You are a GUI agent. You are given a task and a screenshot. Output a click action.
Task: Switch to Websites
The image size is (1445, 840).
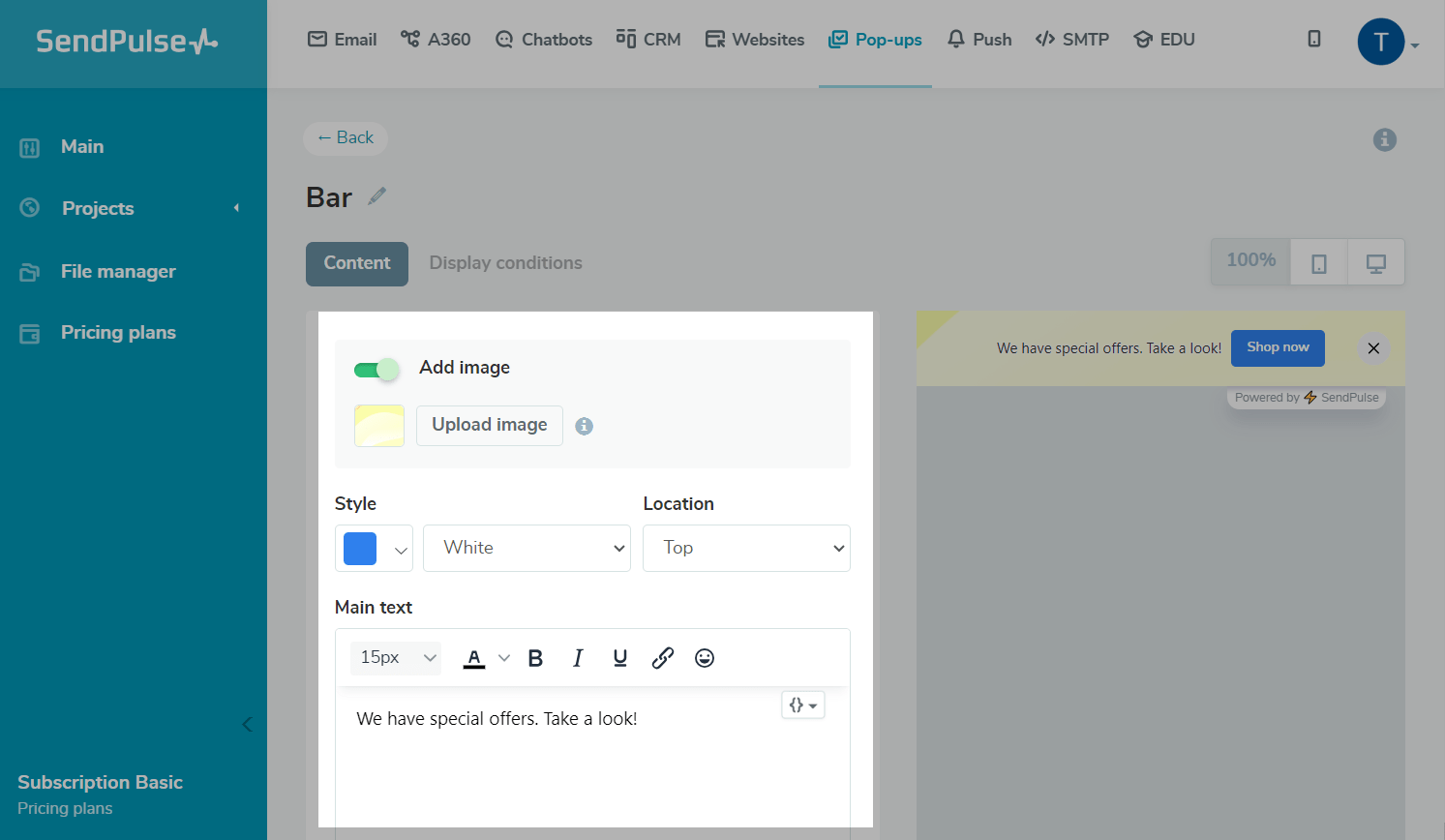coord(755,40)
